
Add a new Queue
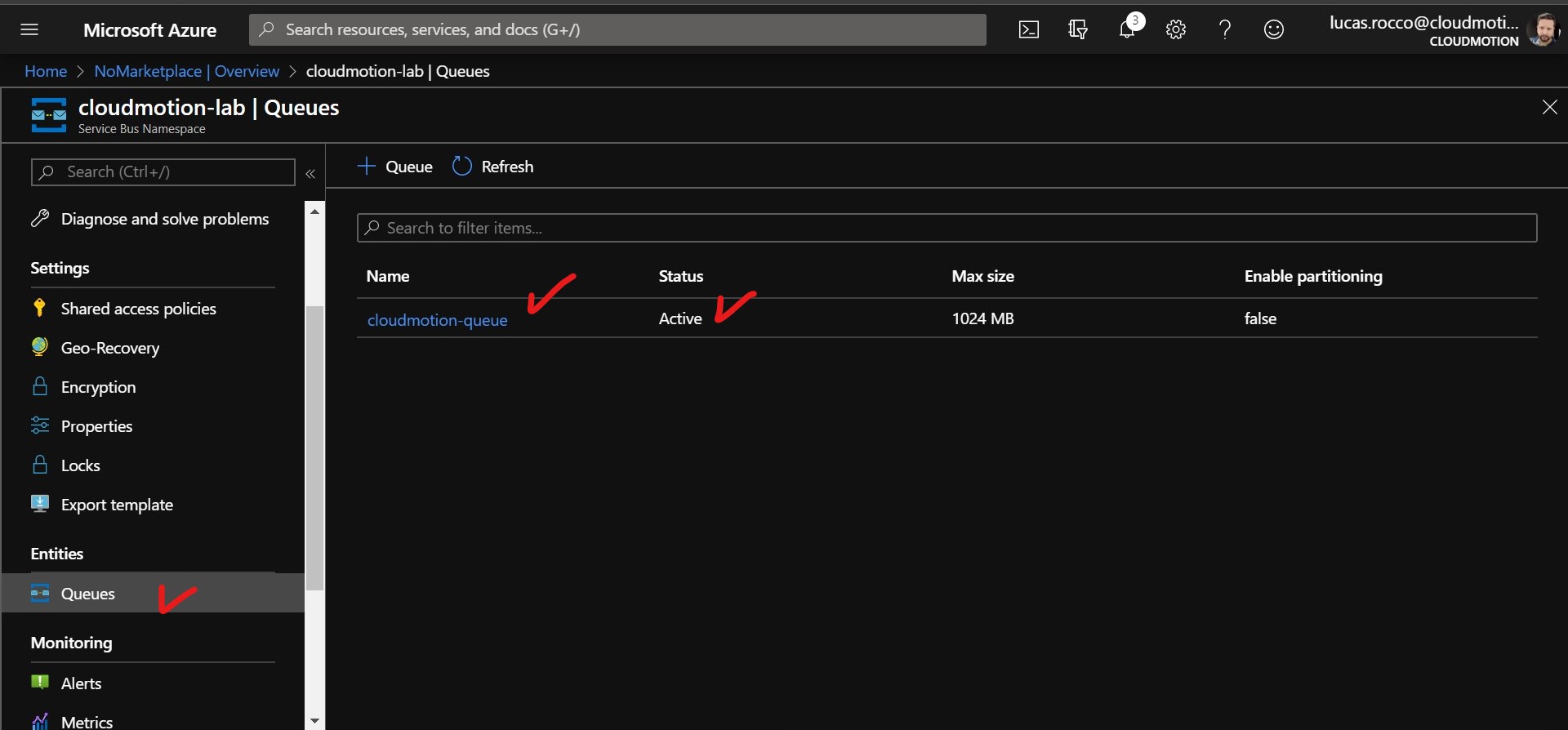point(395,167)
